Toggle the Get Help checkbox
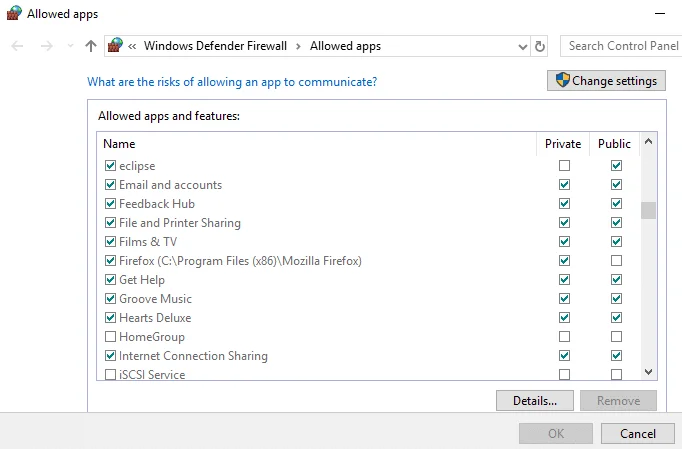 click(x=110, y=279)
